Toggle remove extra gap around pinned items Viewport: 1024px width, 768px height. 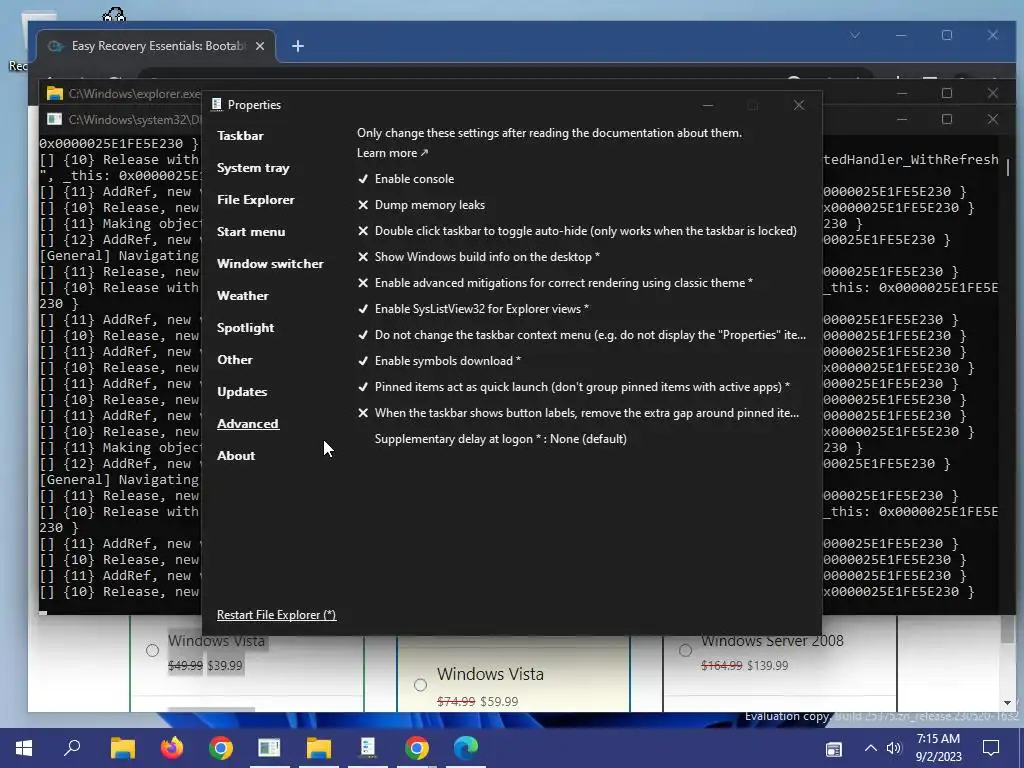pyautogui.click(x=579, y=413)
